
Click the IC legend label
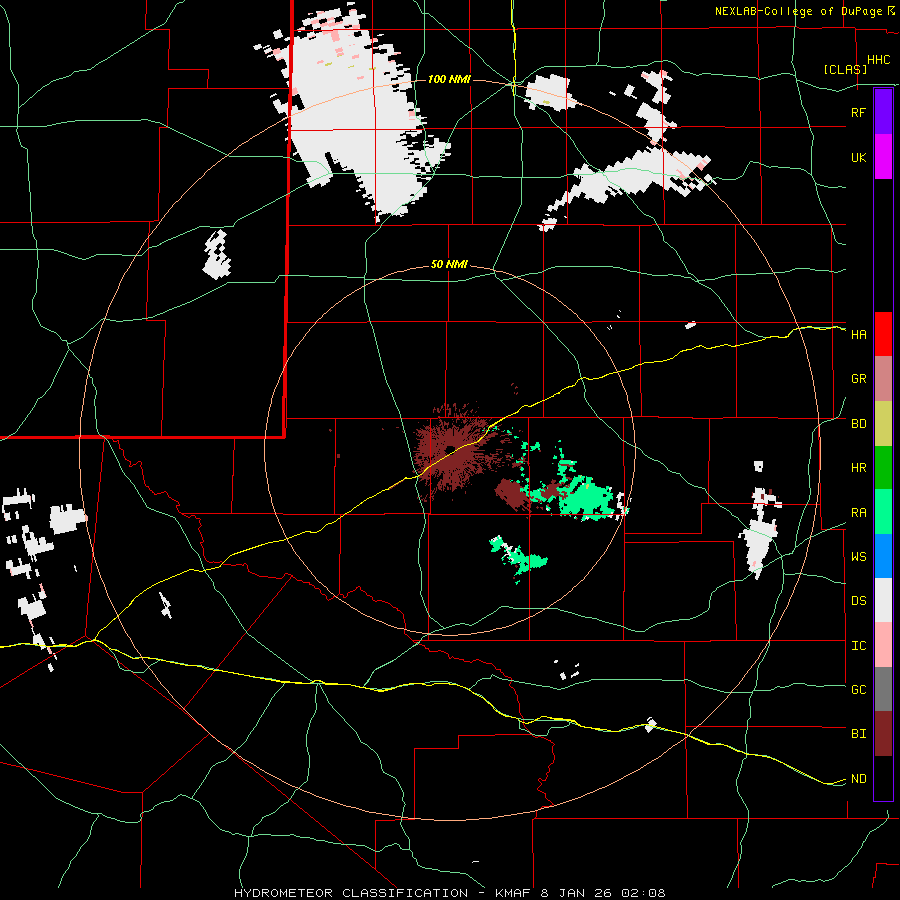tap(858, 646)
